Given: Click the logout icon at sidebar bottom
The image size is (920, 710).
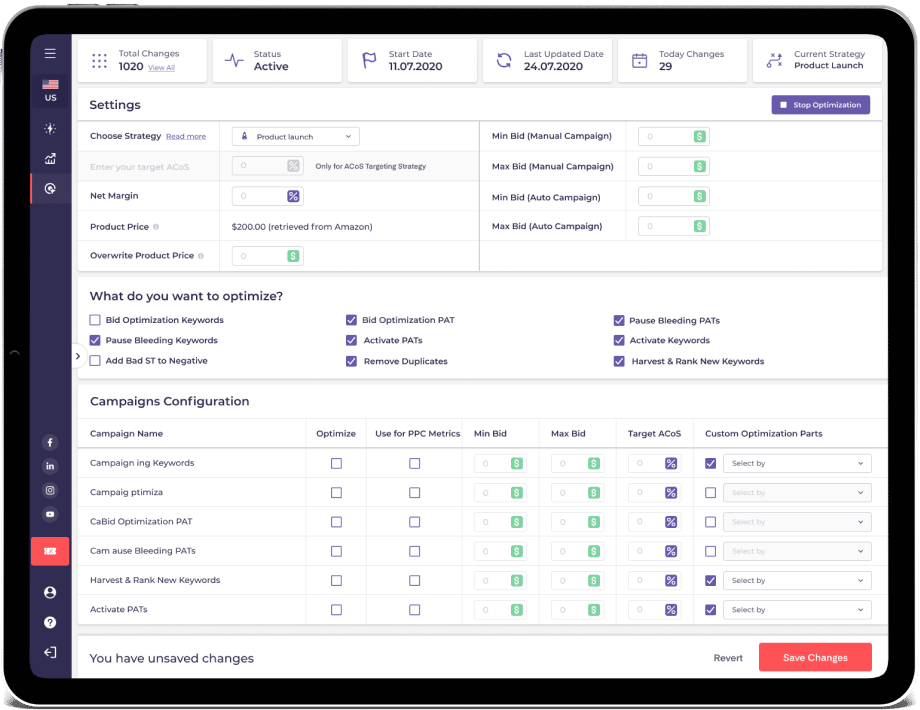Looking at the screenshot, I should [50, 652].
